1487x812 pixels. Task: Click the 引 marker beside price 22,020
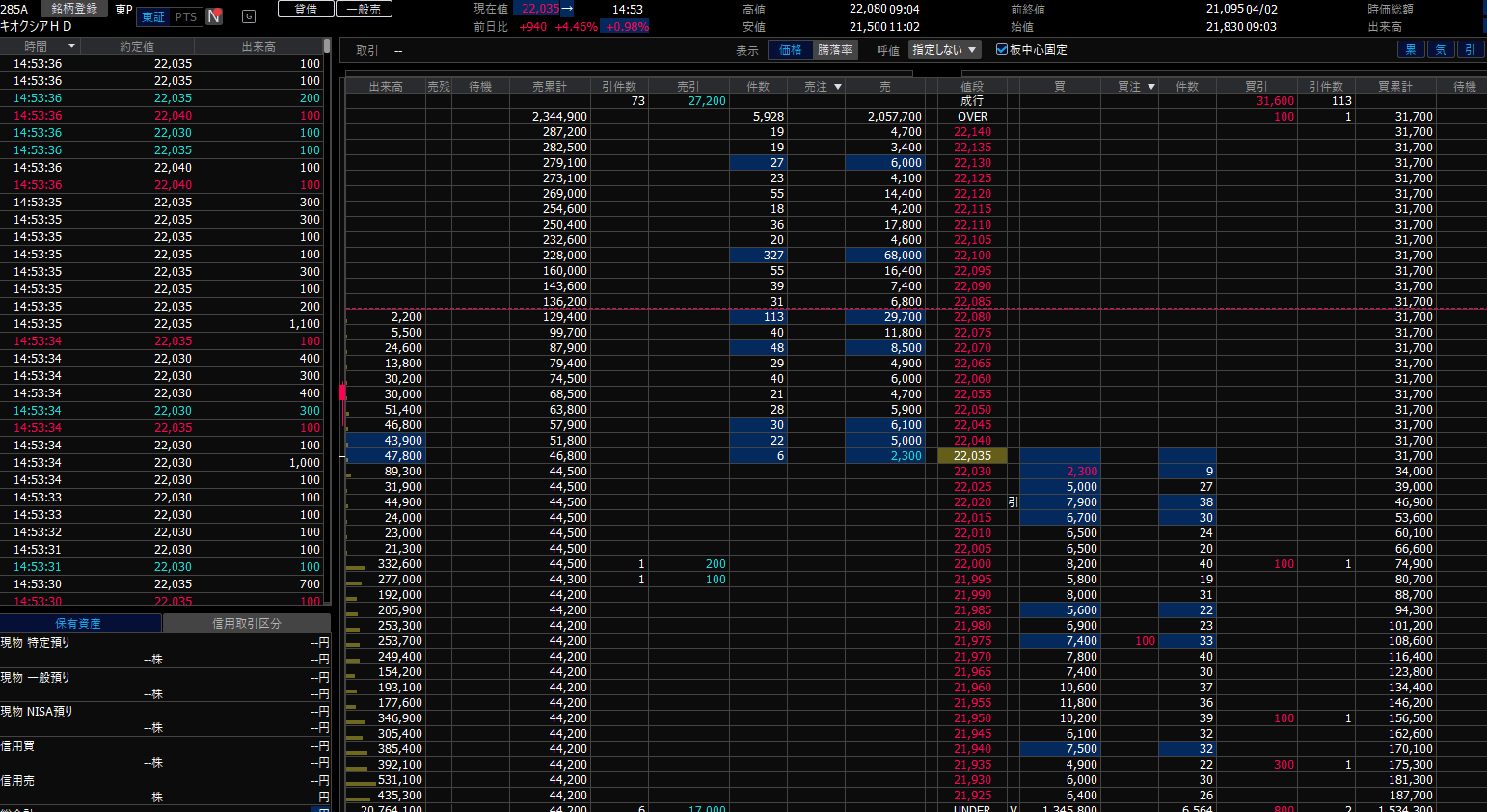click(x=1013, y=502)
